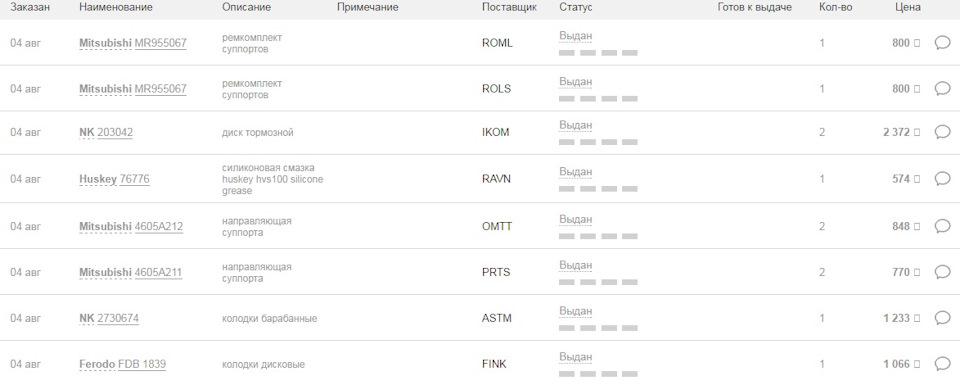The image size is (960, 385).
Task: Sort by Цена column header
Action: (907, 7)
